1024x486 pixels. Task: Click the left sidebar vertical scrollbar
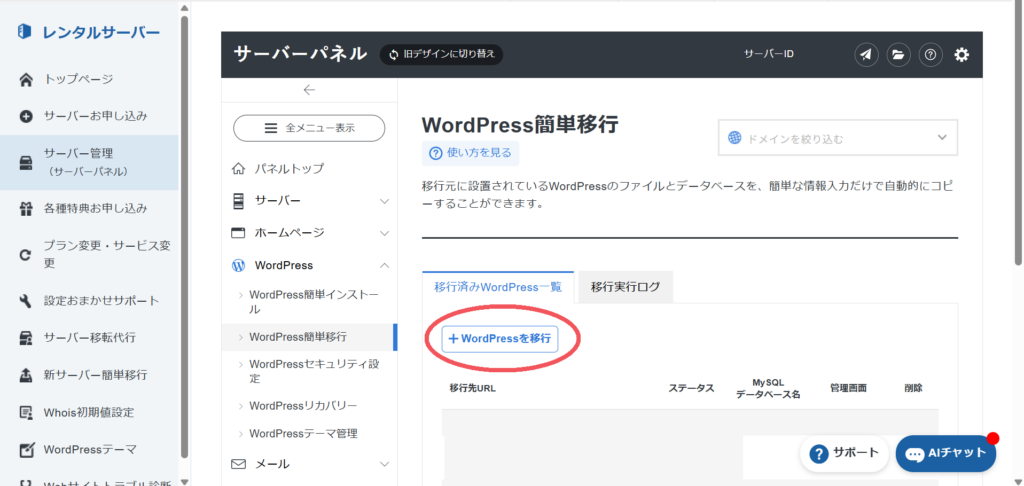click(x=184, y=235)
